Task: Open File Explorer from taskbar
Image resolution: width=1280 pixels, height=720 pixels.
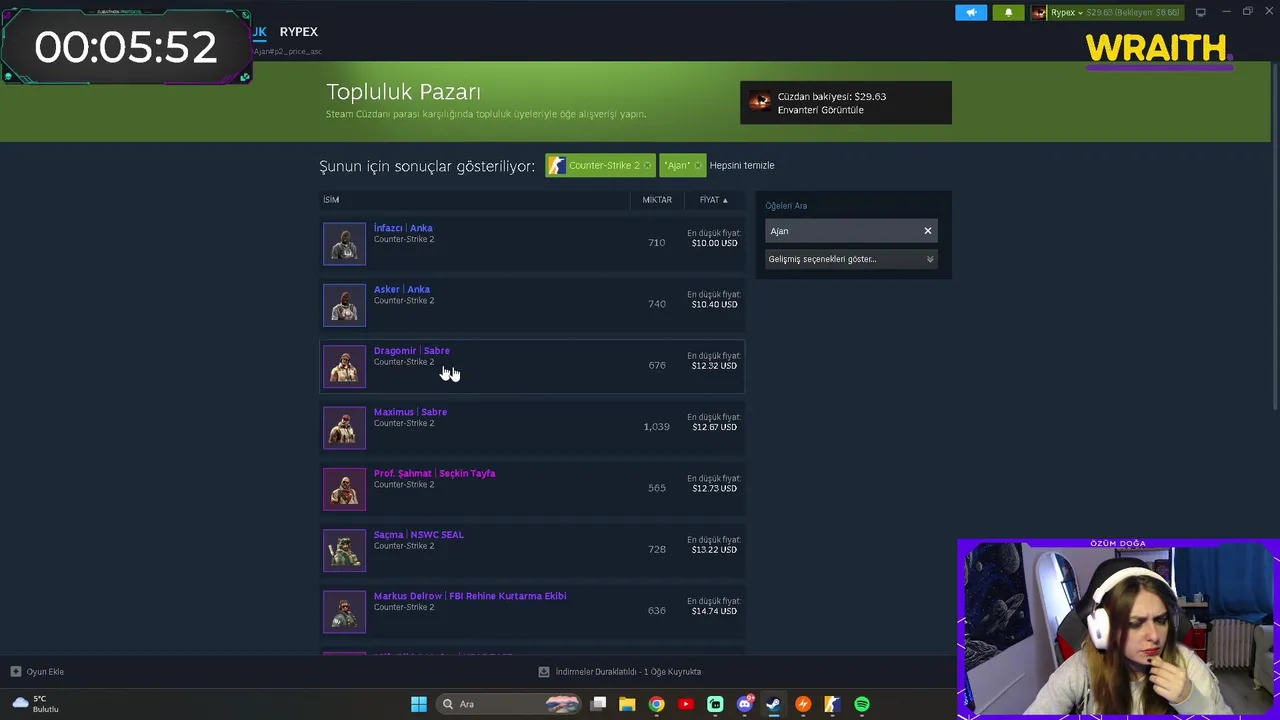Action: pos(627,704)
